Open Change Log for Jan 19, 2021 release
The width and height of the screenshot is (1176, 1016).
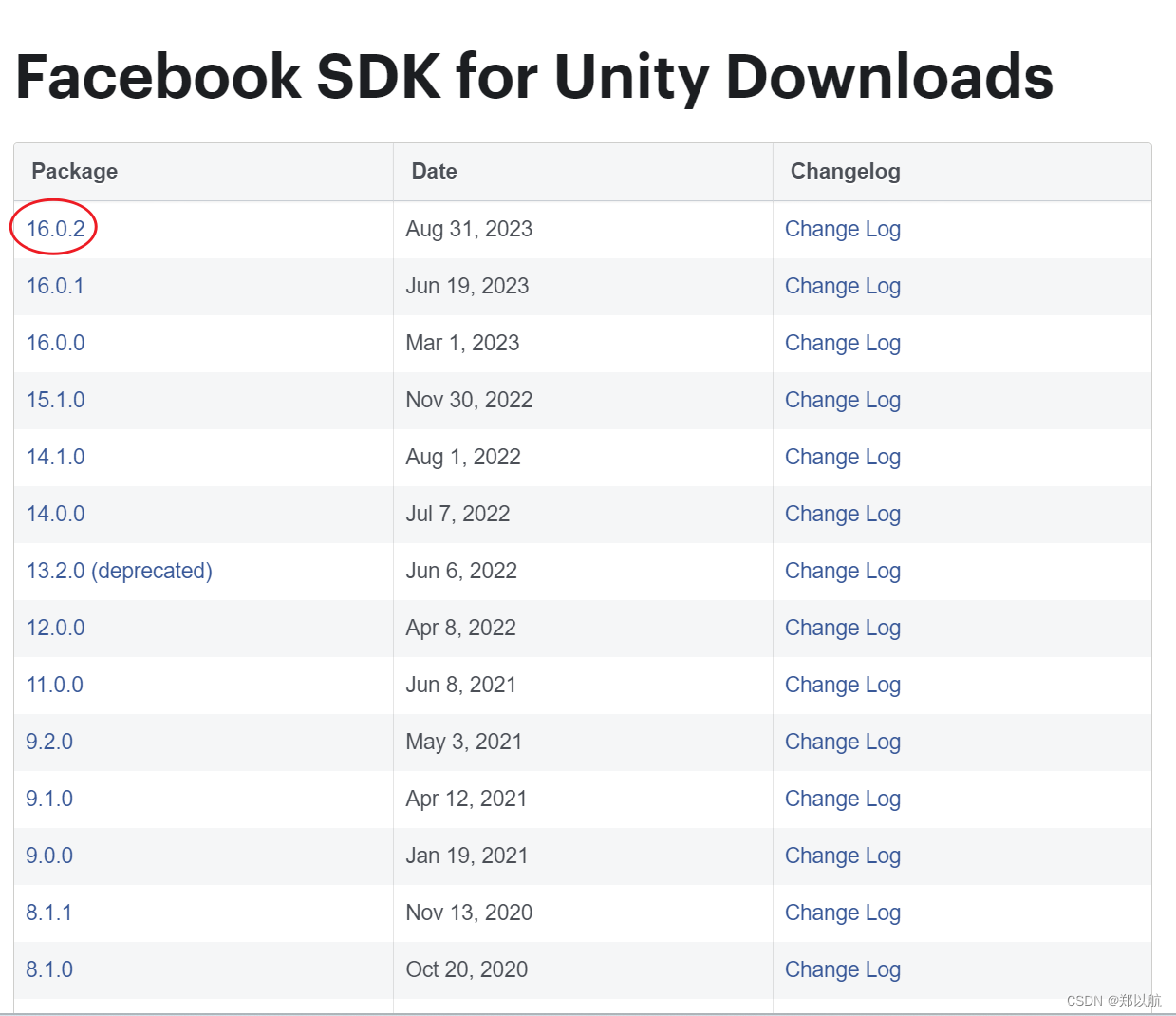843,856
